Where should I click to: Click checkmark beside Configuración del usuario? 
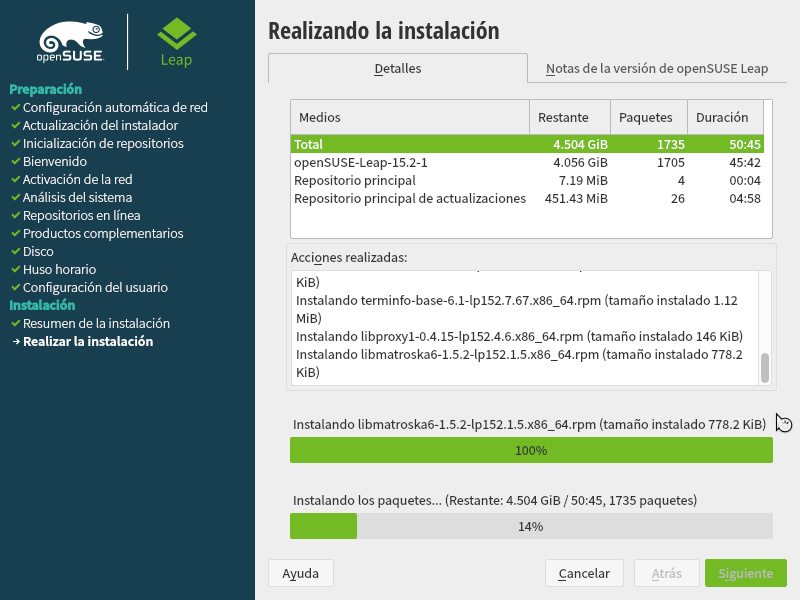point(16,287)
